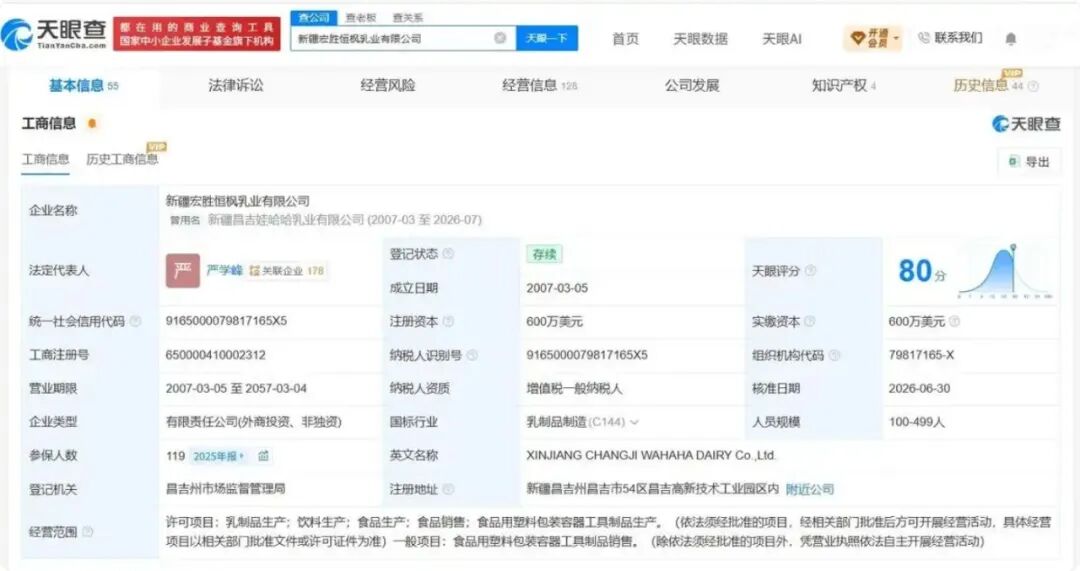The width and height of the screenshot is (1080, 571).
Task: Open the 经营信息 tab
Action: 540,85
